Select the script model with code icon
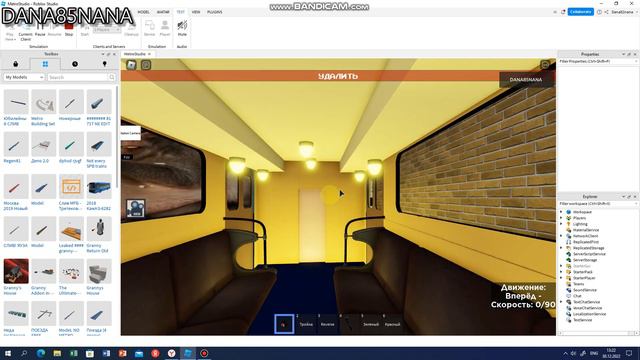This screenshot has width=640, height=360. click(71, 187)
